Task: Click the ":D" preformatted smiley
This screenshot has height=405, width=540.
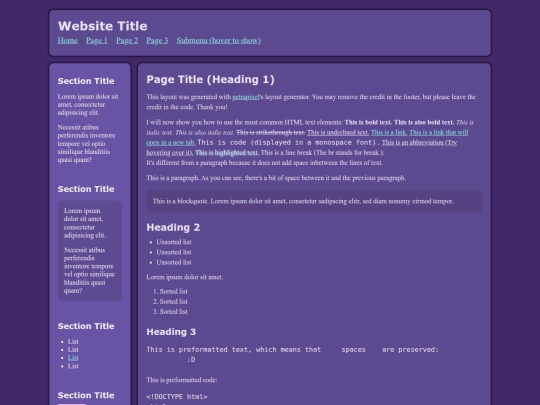Action: point(191,360)
